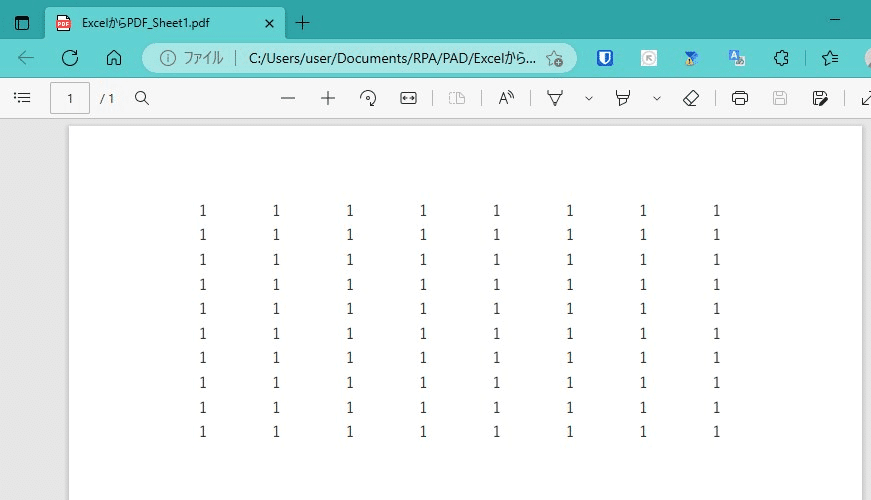This screenshot has height=500, width=871.
Task: Open the tab actions menu icon
Action: click(x=22, y=23)
